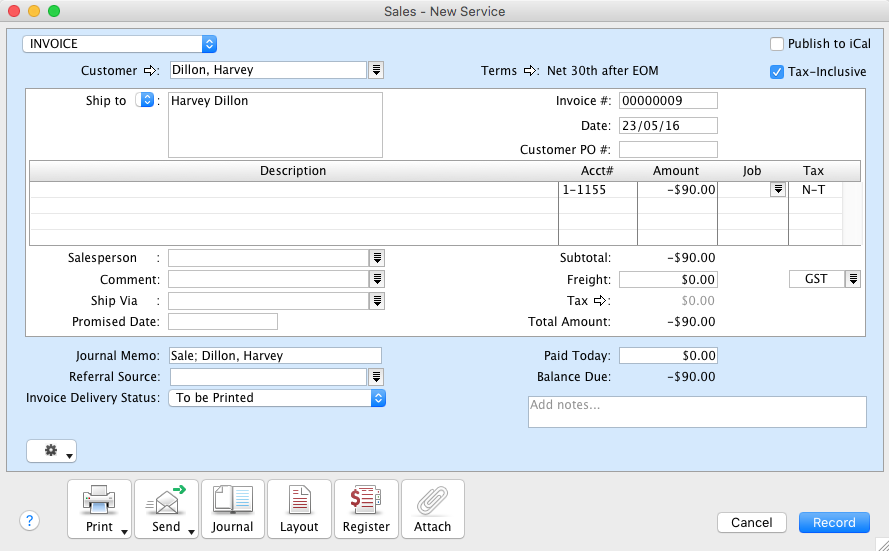The width and height of the screenshot is (889, 551).
Task: Open the gear settings menu button
Action: point(52,452)
